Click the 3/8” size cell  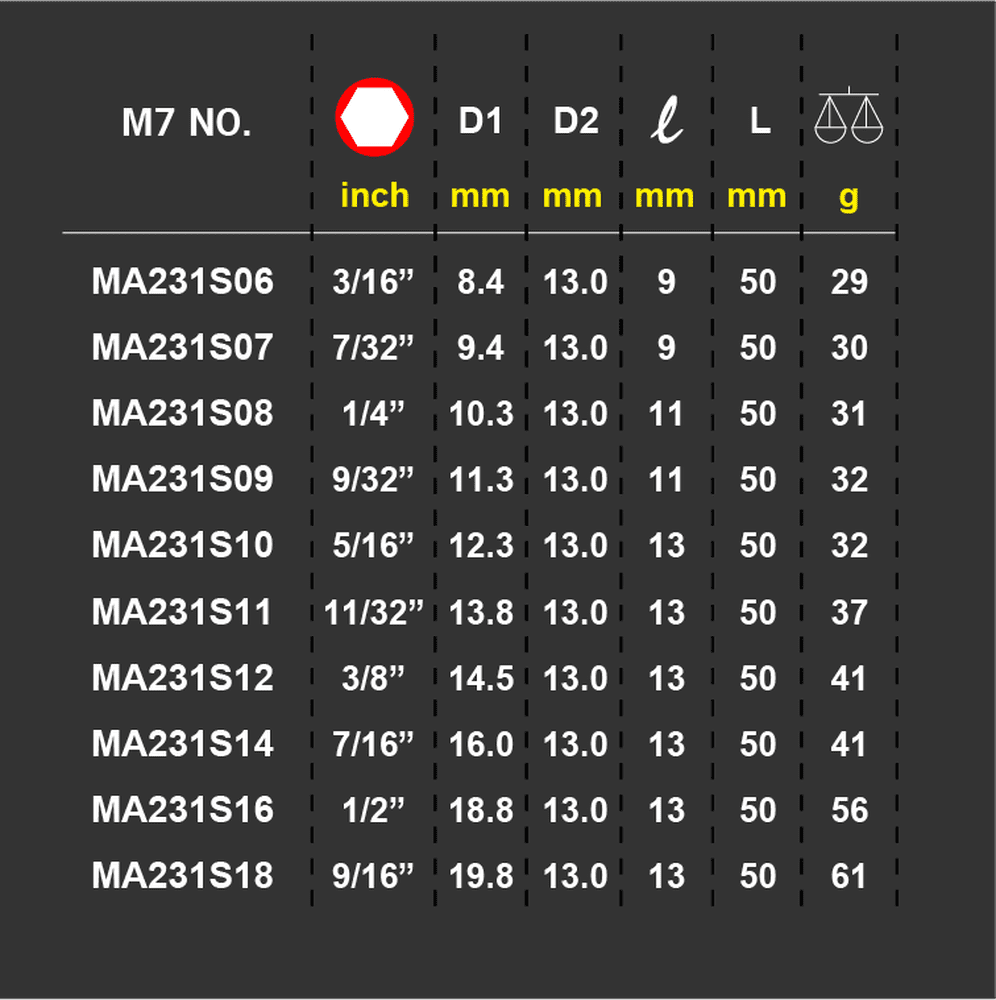(x=374, y=678)
